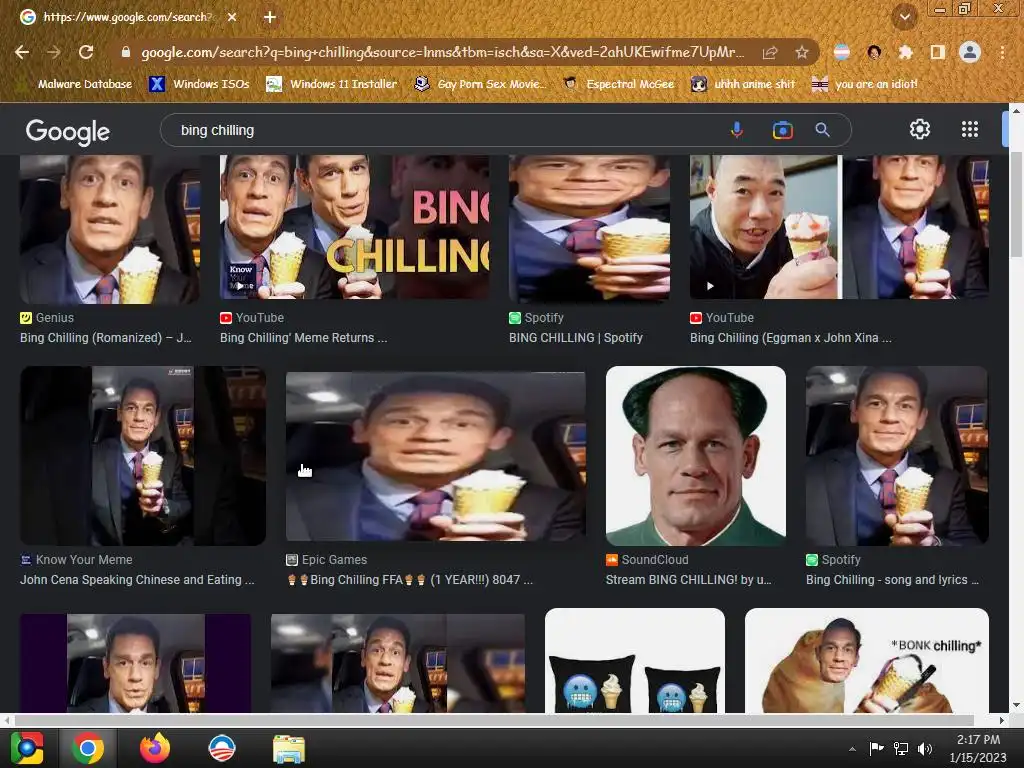Screen dimensions: 1024x768
Task: Open the extensions puzzle-piece menu
Action: pos(906,52)
